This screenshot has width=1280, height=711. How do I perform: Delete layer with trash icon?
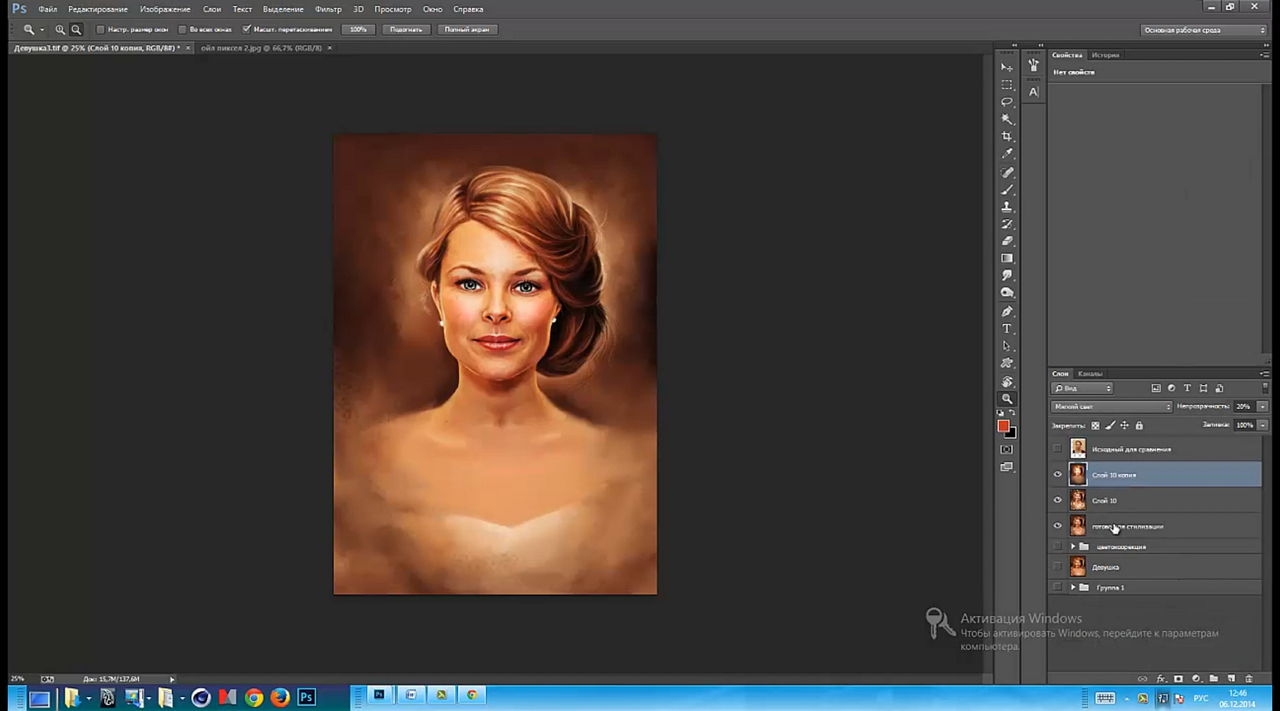pyautogui.click(x=1249, y=679)
